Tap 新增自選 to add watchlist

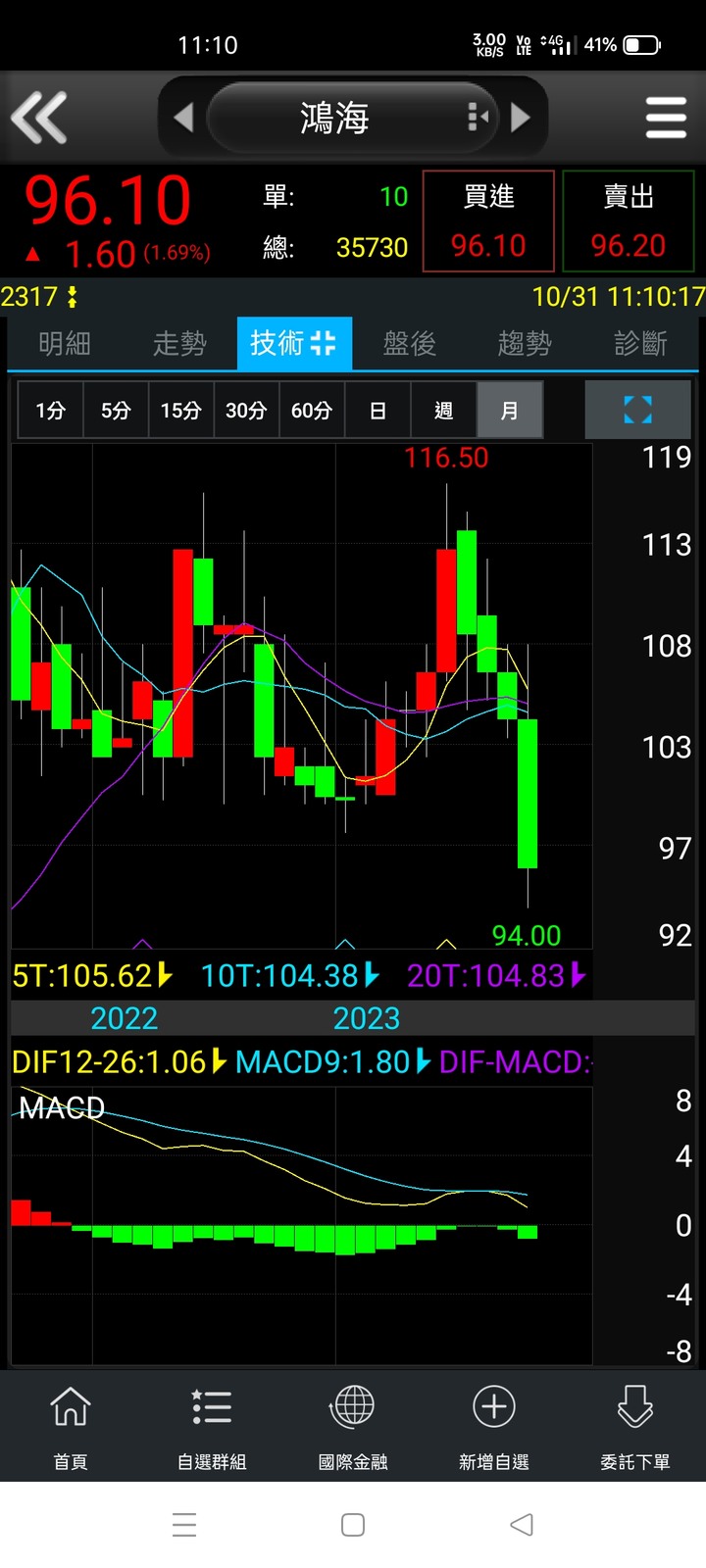pos(494,1427)
